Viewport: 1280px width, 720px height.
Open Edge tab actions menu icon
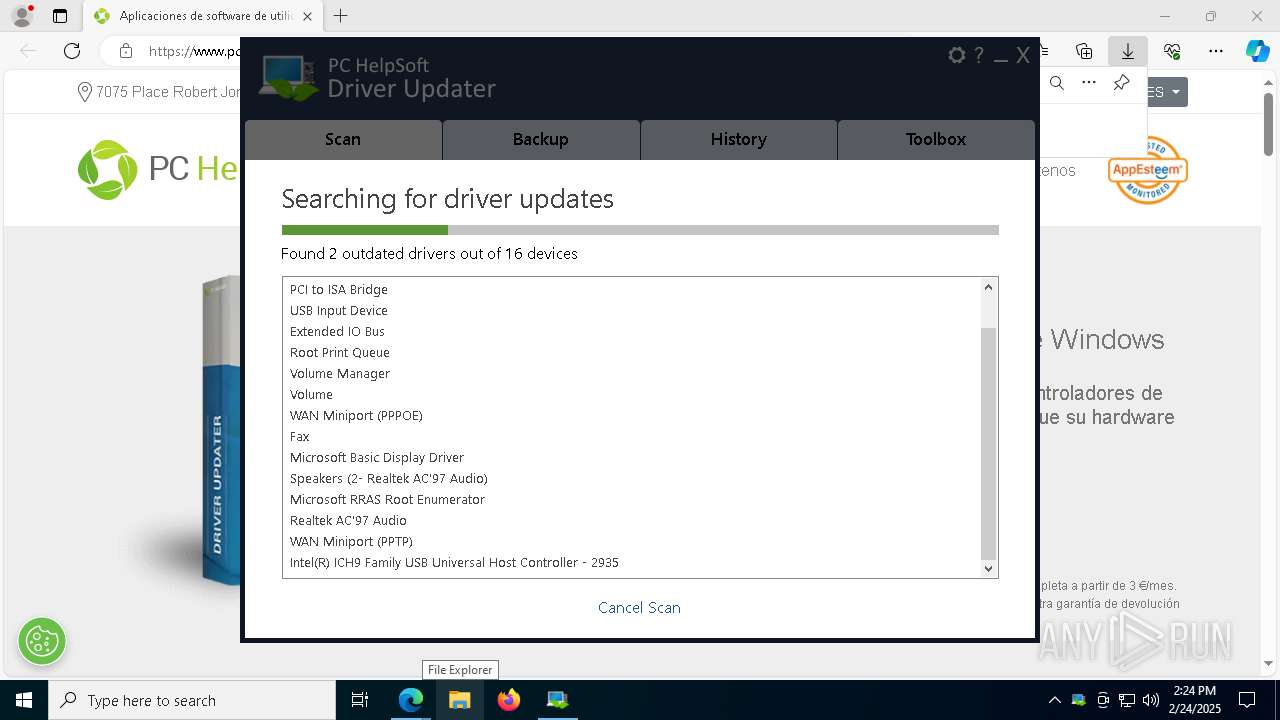[60, 16]
